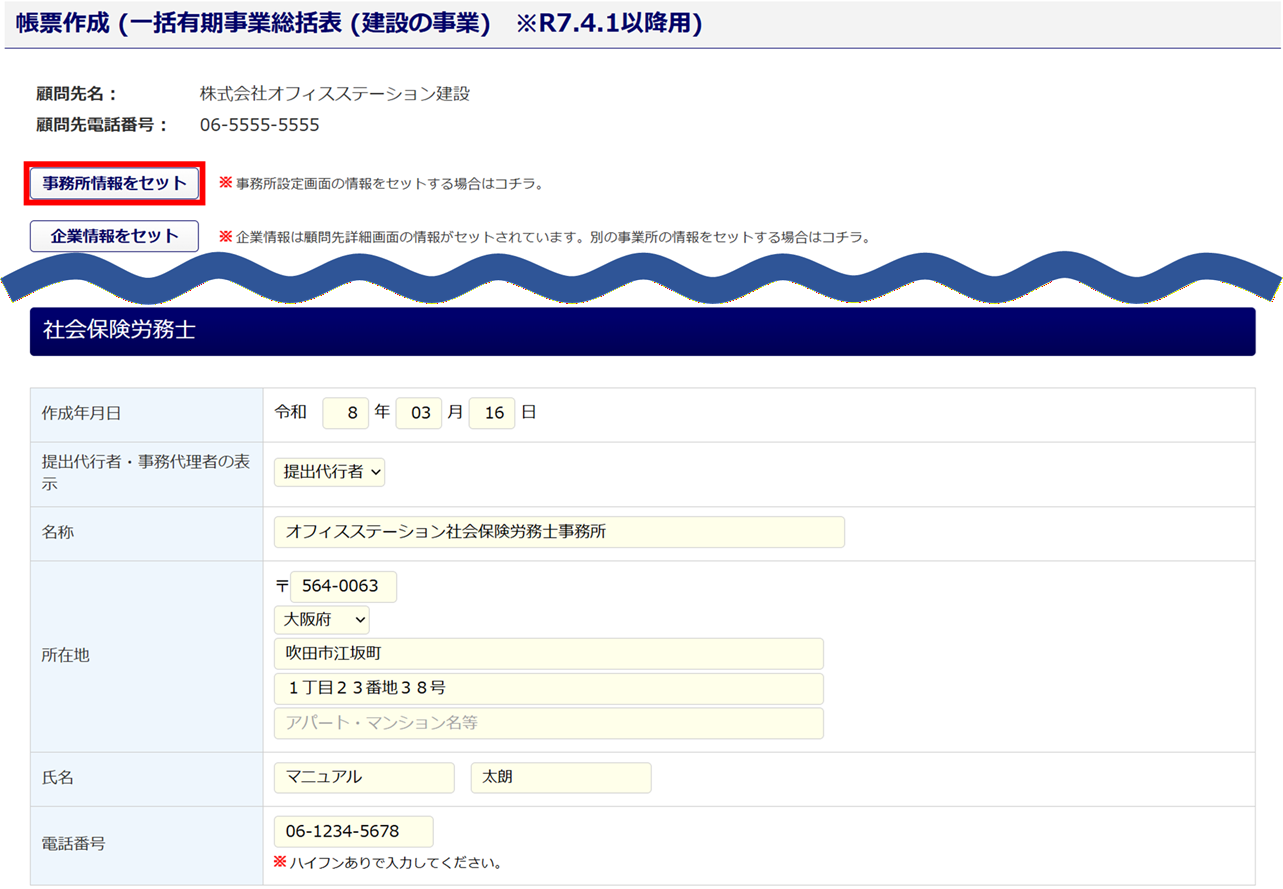The image size is (1283, 889).
Task: Click the client name 株式会社オフィスステーション建設
Action: pyautogui.click(x=334, y=94)
